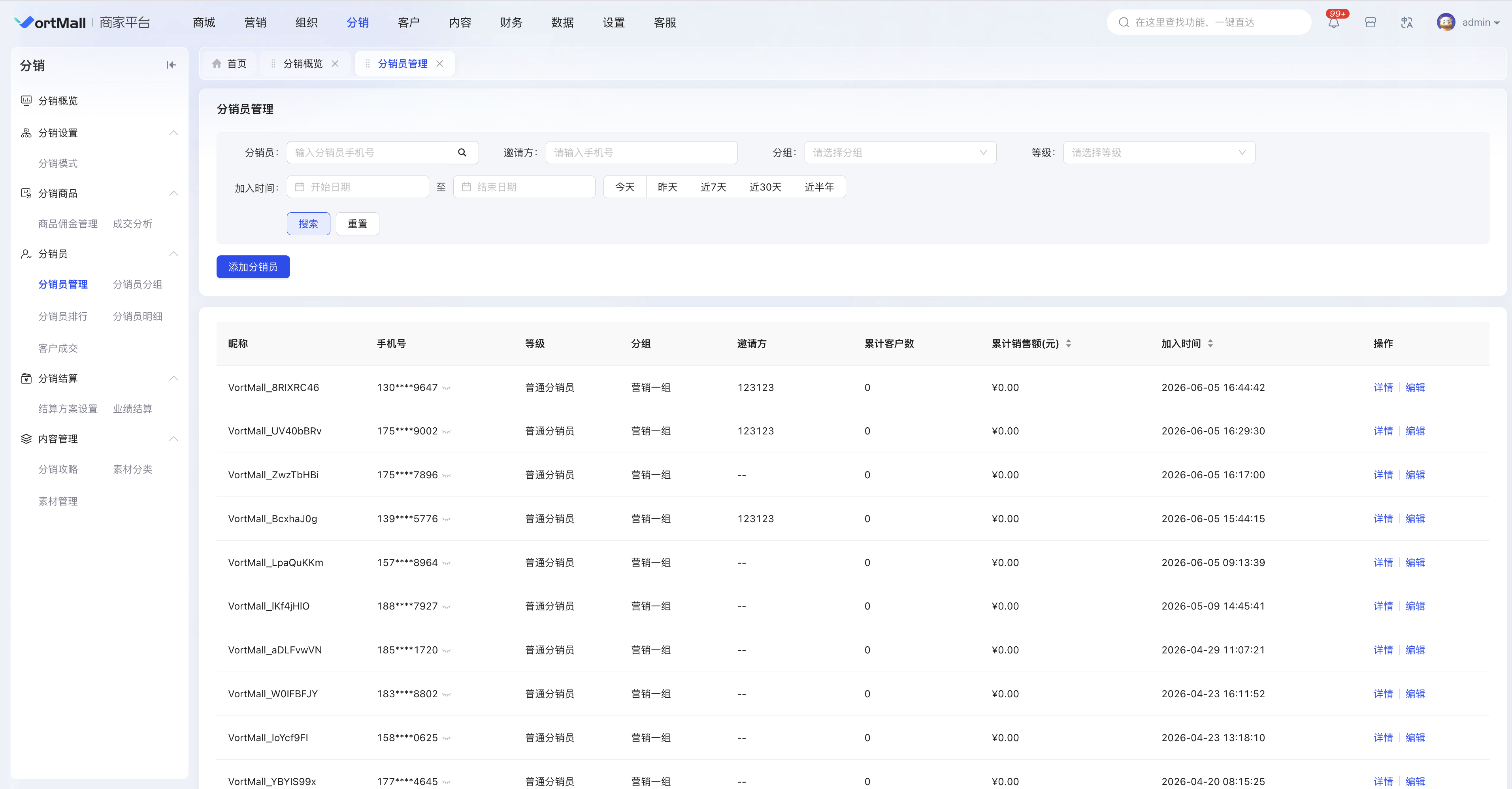Click the 分销商品 sidebar icon
Screen dimensions: 1512x789
pos(26,193)
